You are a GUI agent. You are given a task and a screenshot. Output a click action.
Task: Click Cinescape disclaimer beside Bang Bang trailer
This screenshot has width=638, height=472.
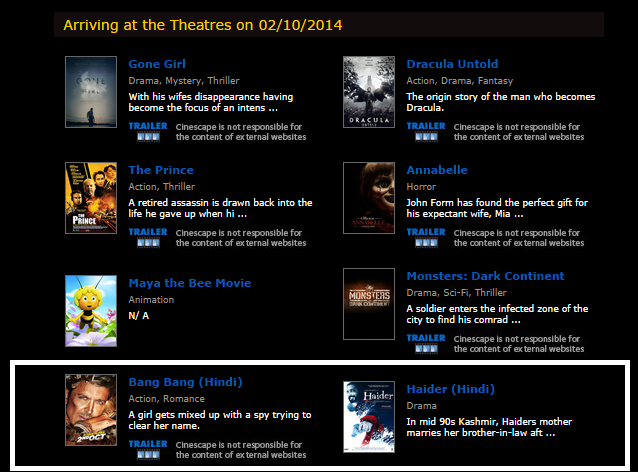(241, 450)
